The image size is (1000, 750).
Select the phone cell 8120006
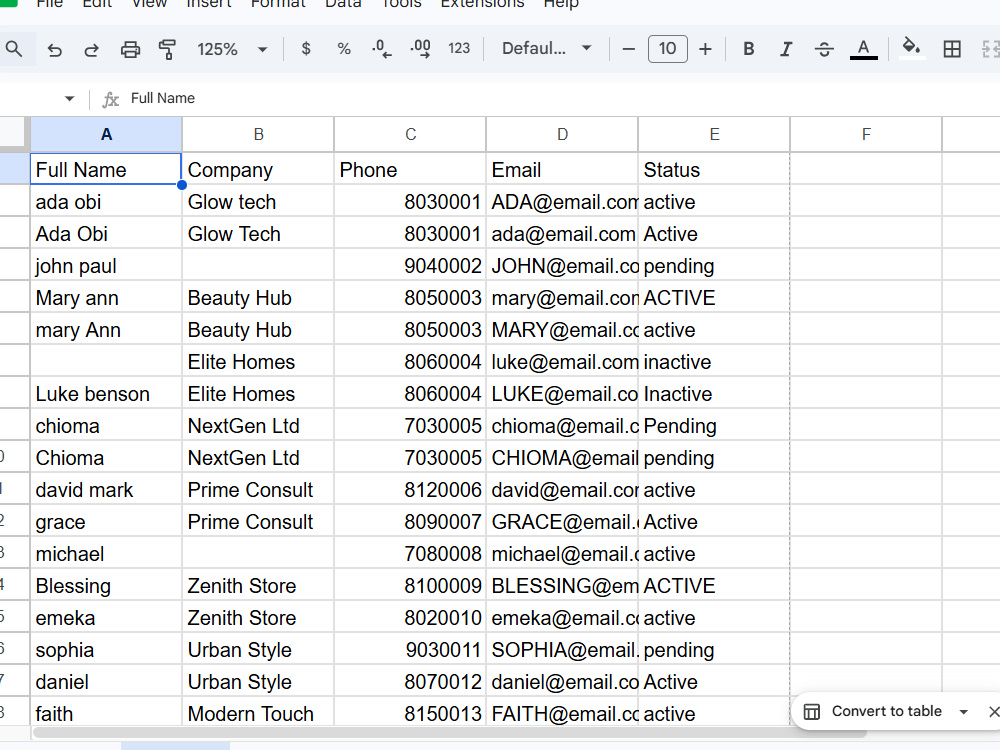tap(410, 489)
